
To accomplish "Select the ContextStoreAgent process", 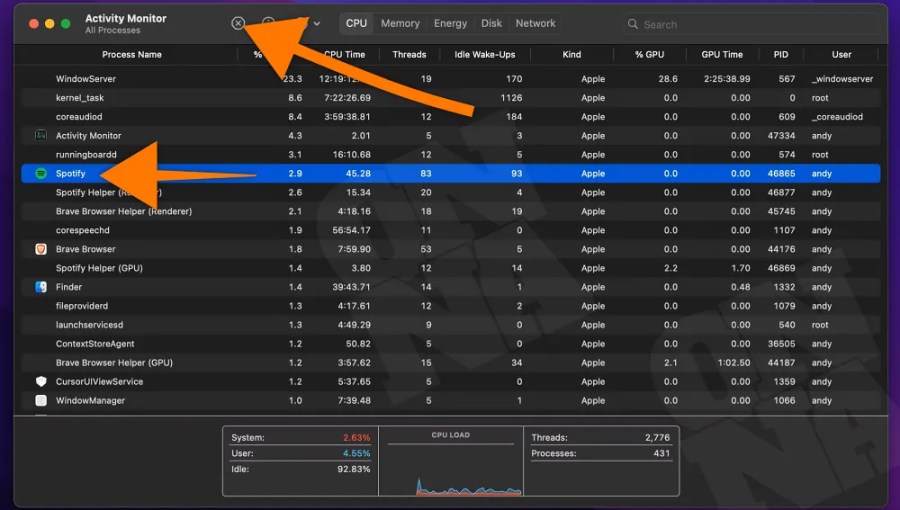I will click(95, 344).
